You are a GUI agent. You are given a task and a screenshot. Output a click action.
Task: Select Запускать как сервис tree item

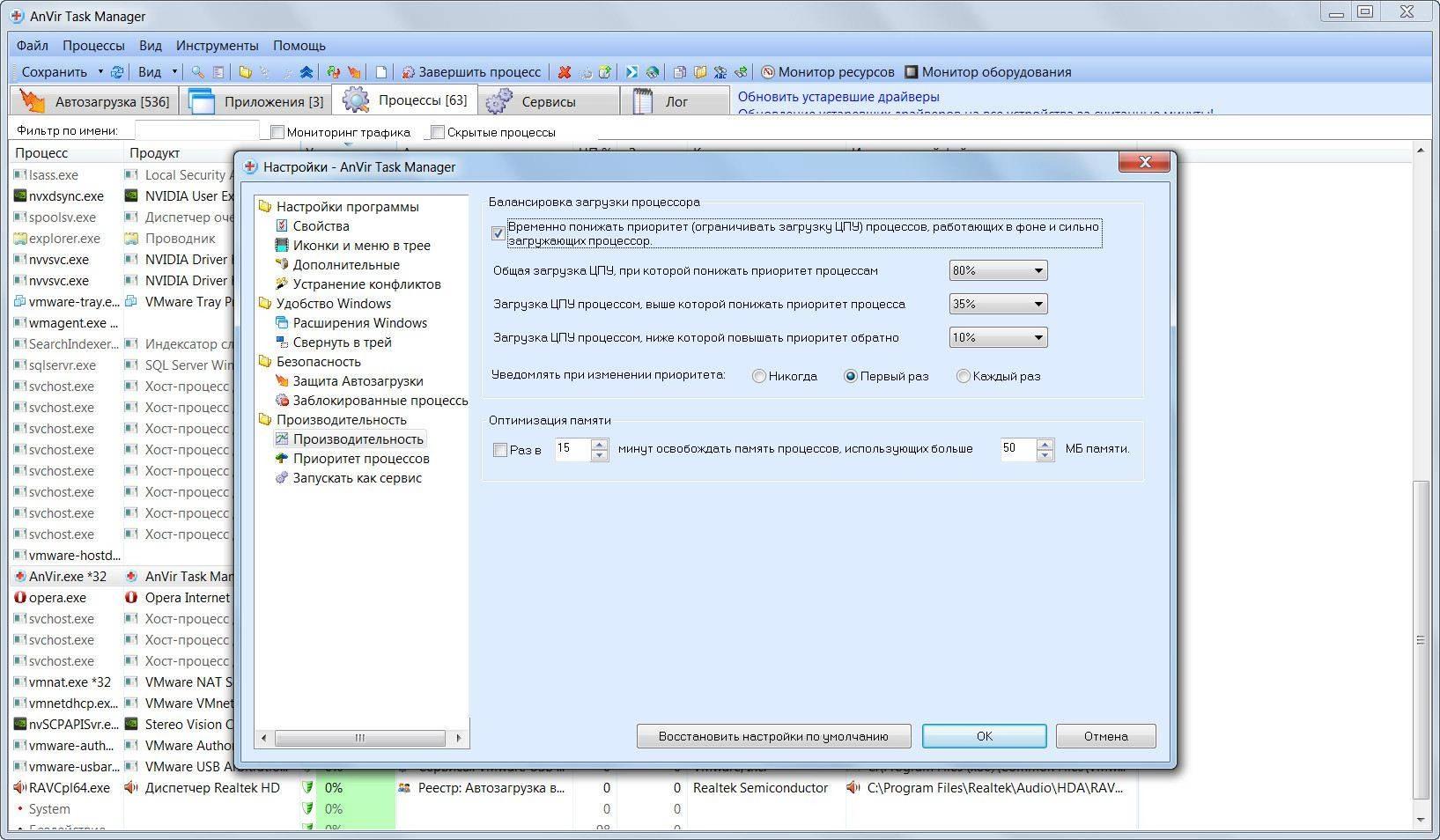[357, 478]
